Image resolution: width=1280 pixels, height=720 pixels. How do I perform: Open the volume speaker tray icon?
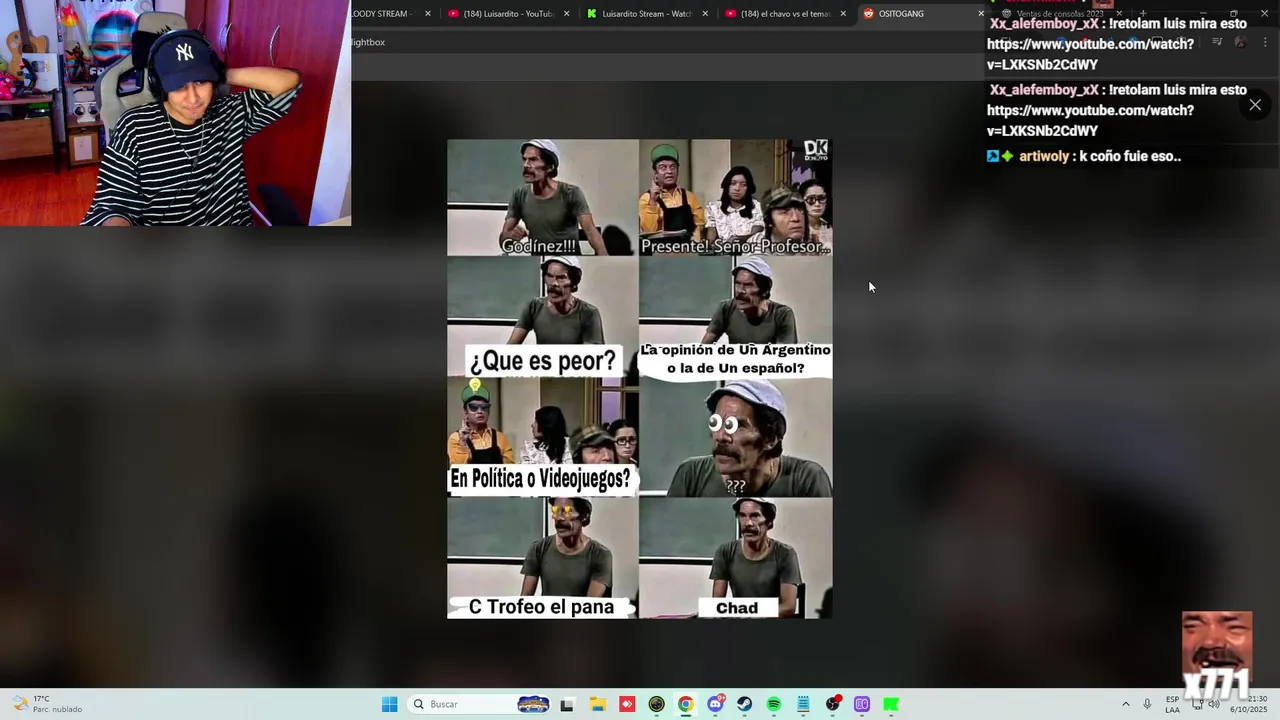pos(1214,704)
